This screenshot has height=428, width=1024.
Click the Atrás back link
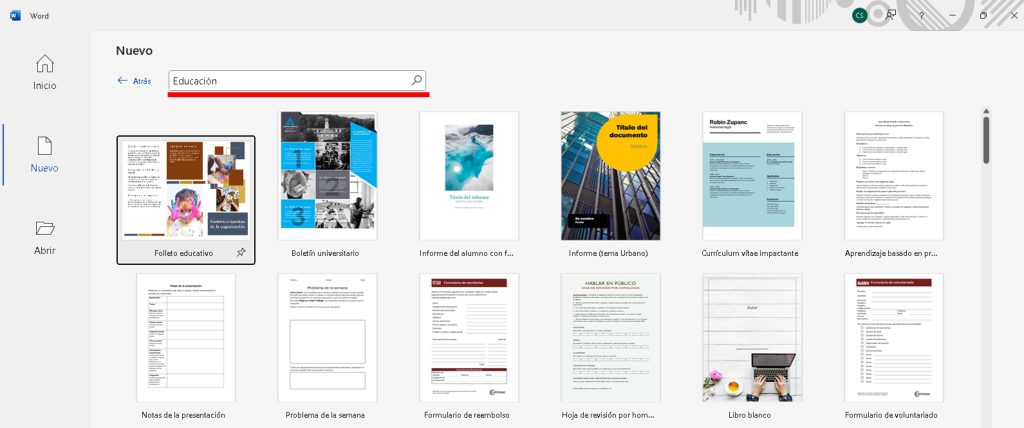(x=134, y=81)
